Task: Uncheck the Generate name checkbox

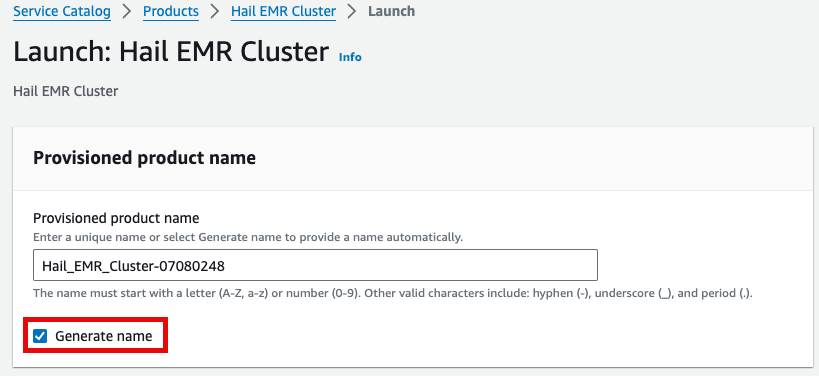Action: pos(40,336)
